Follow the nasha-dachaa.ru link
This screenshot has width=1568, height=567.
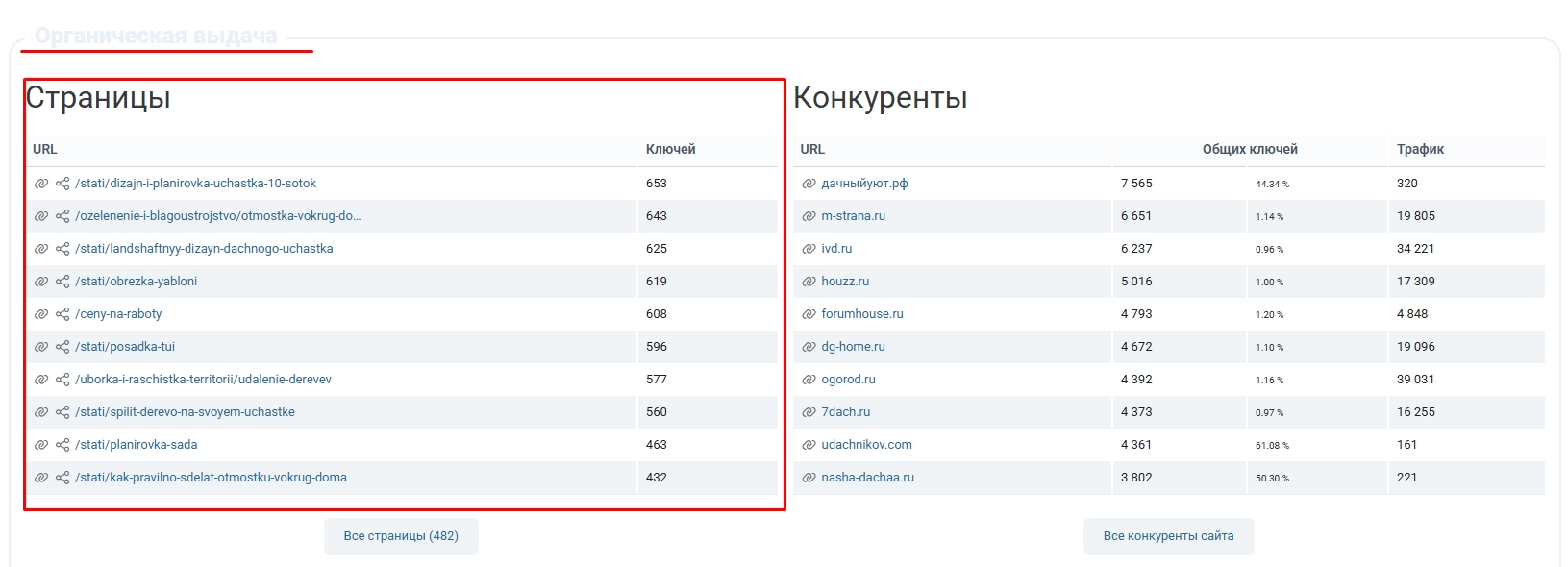[x=867, y=478]
